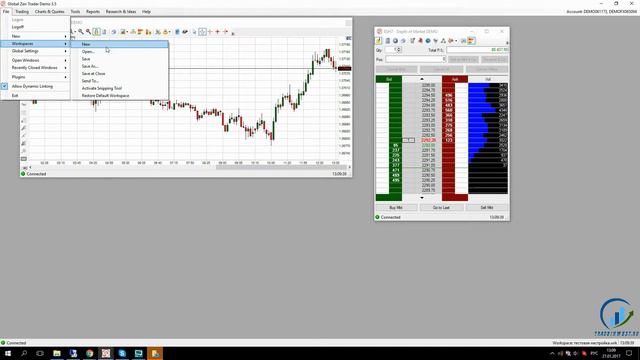Image resolution: width=640 pixels, height=360 pixels.
Task: Click the Bid column header
Action: click(389, 79)
